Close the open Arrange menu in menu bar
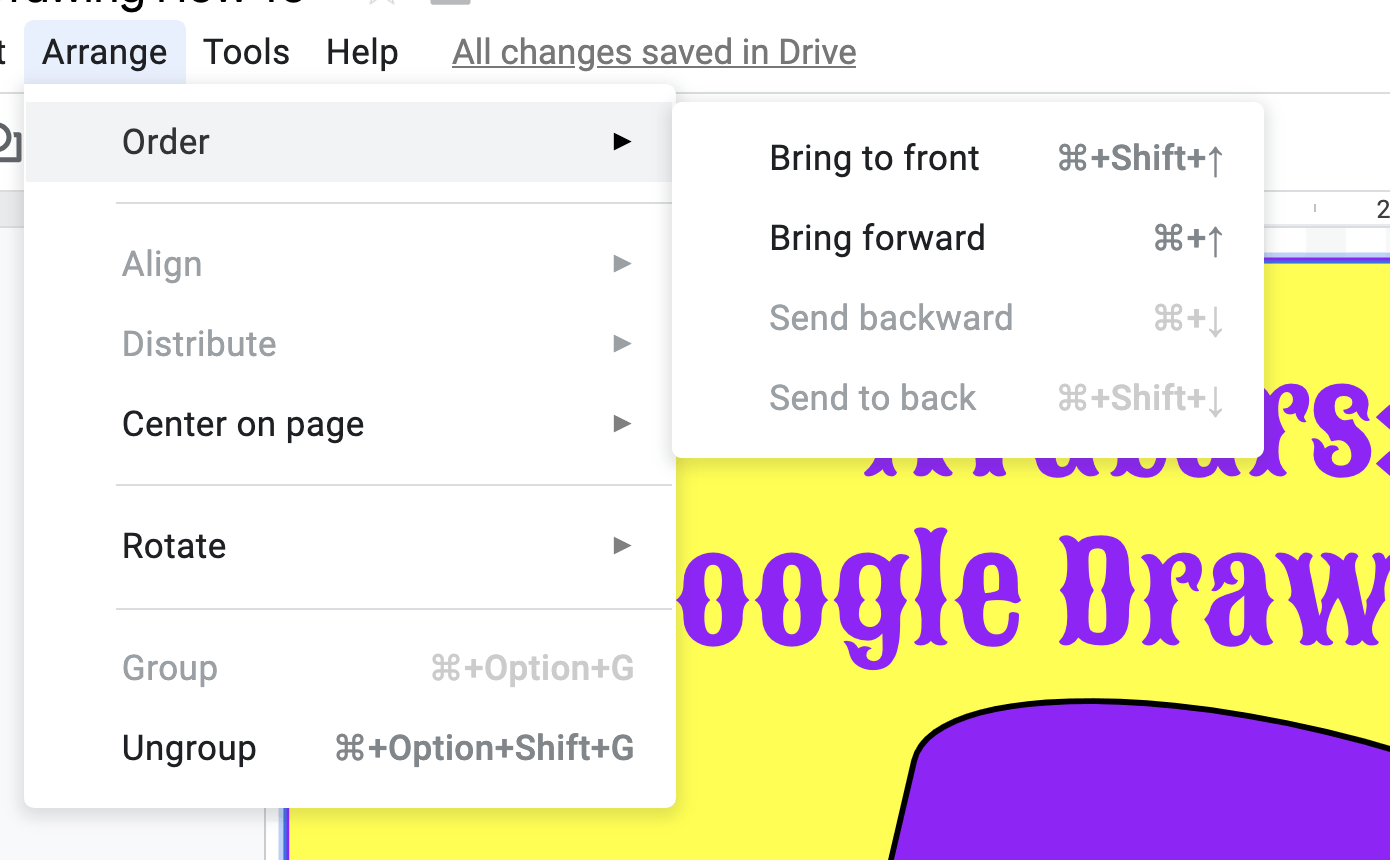Screen dimensions: 1390x860 pyautogui.click(x=104, y=52)
